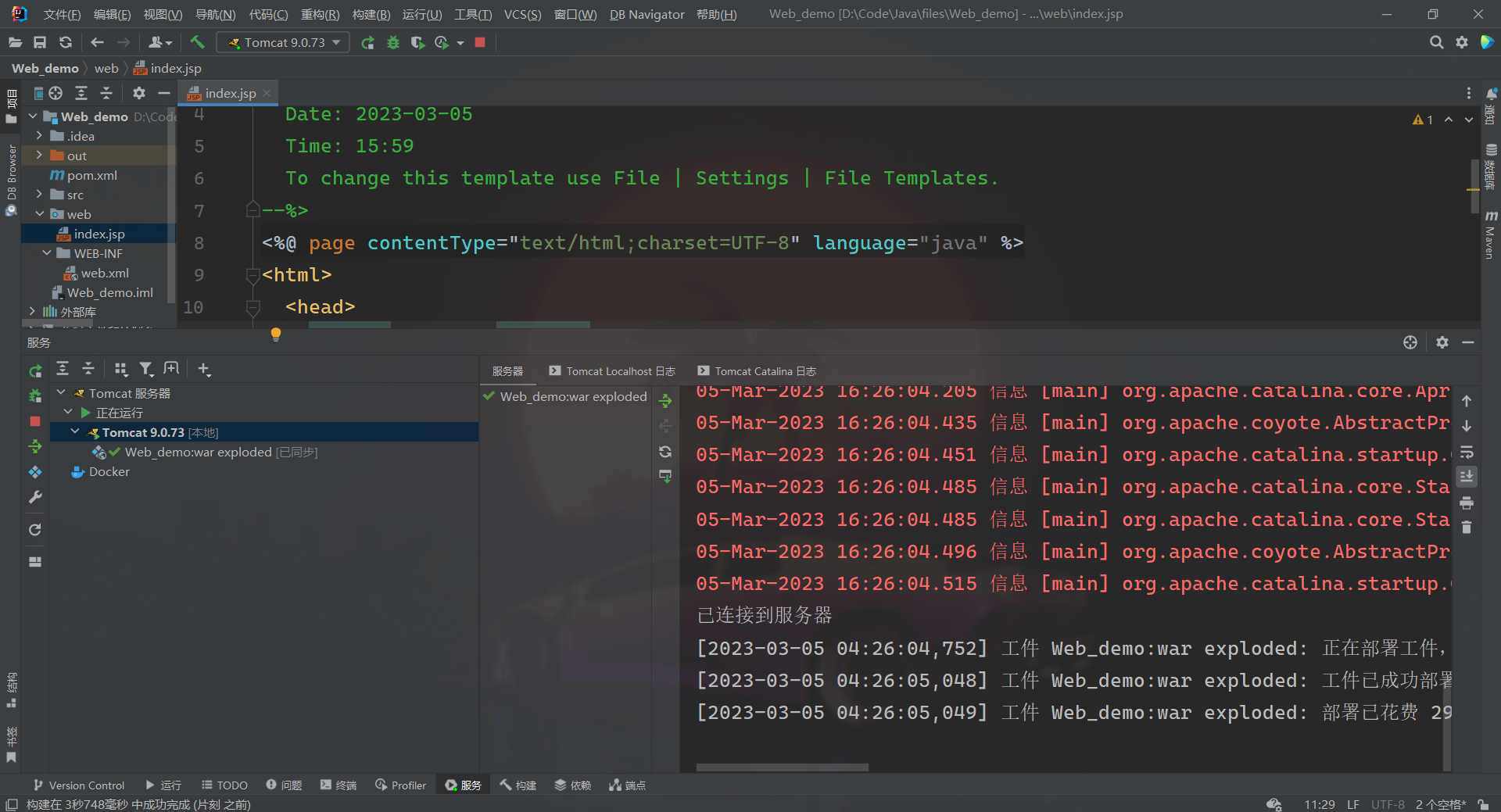Screen dimensions: 1501x812
Task: Open the TODO tool window
Action: [x=224, y=785]
